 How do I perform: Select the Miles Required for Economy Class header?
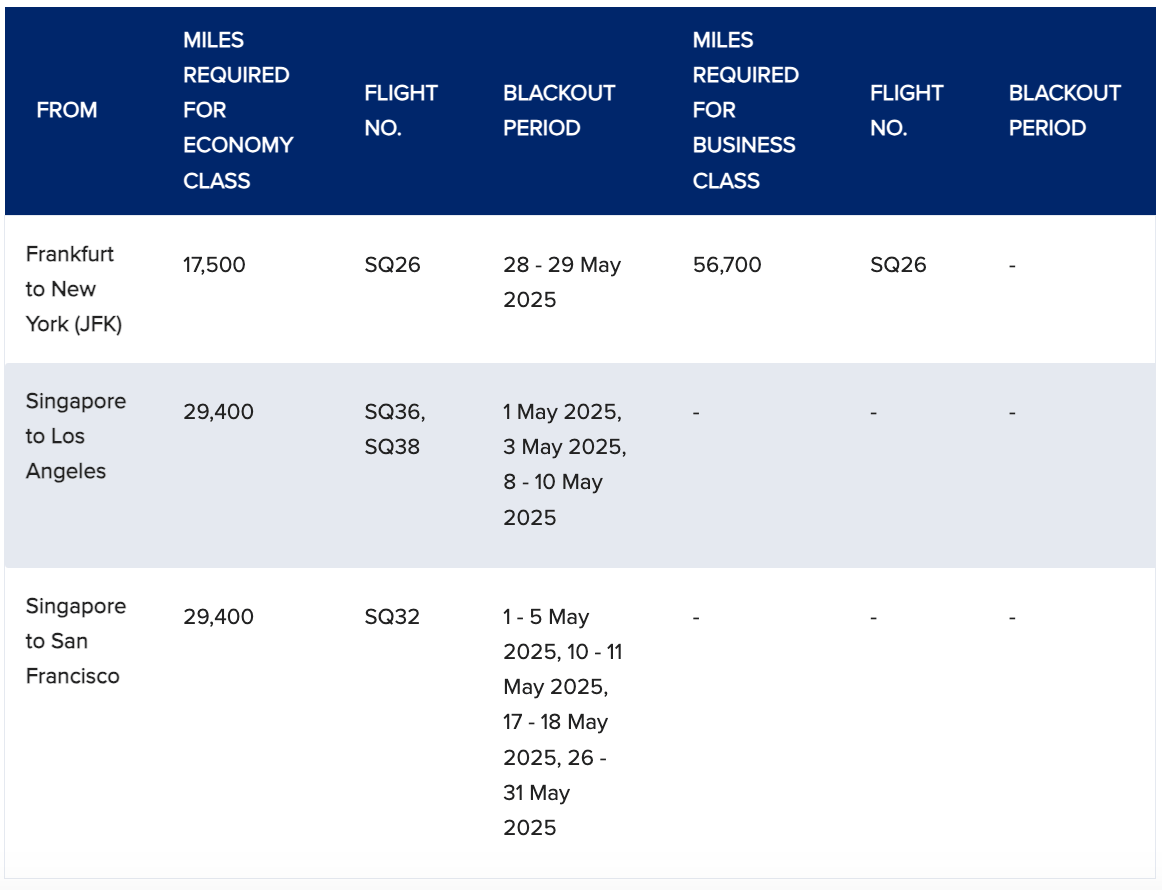[x=238, y=110]
